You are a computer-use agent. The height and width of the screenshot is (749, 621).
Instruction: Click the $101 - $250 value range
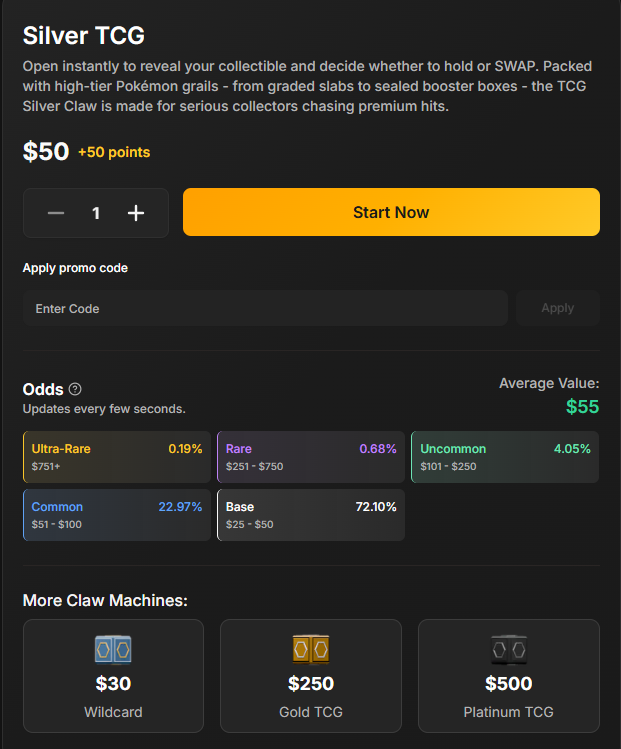pos(448,466)
